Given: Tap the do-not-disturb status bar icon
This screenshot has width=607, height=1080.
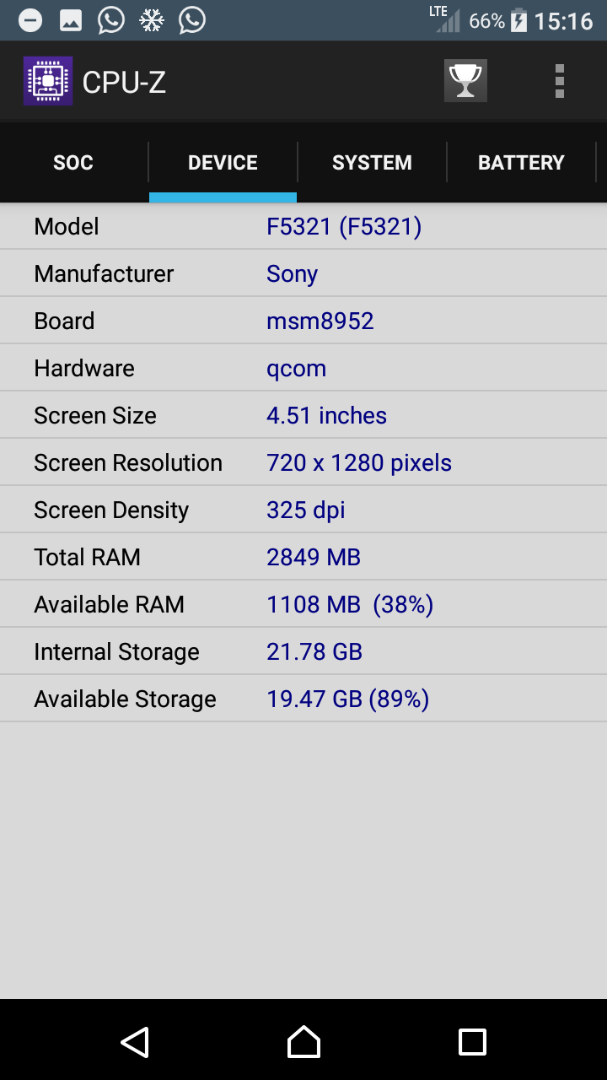Looking at the screenshot, I should (30, 21).
